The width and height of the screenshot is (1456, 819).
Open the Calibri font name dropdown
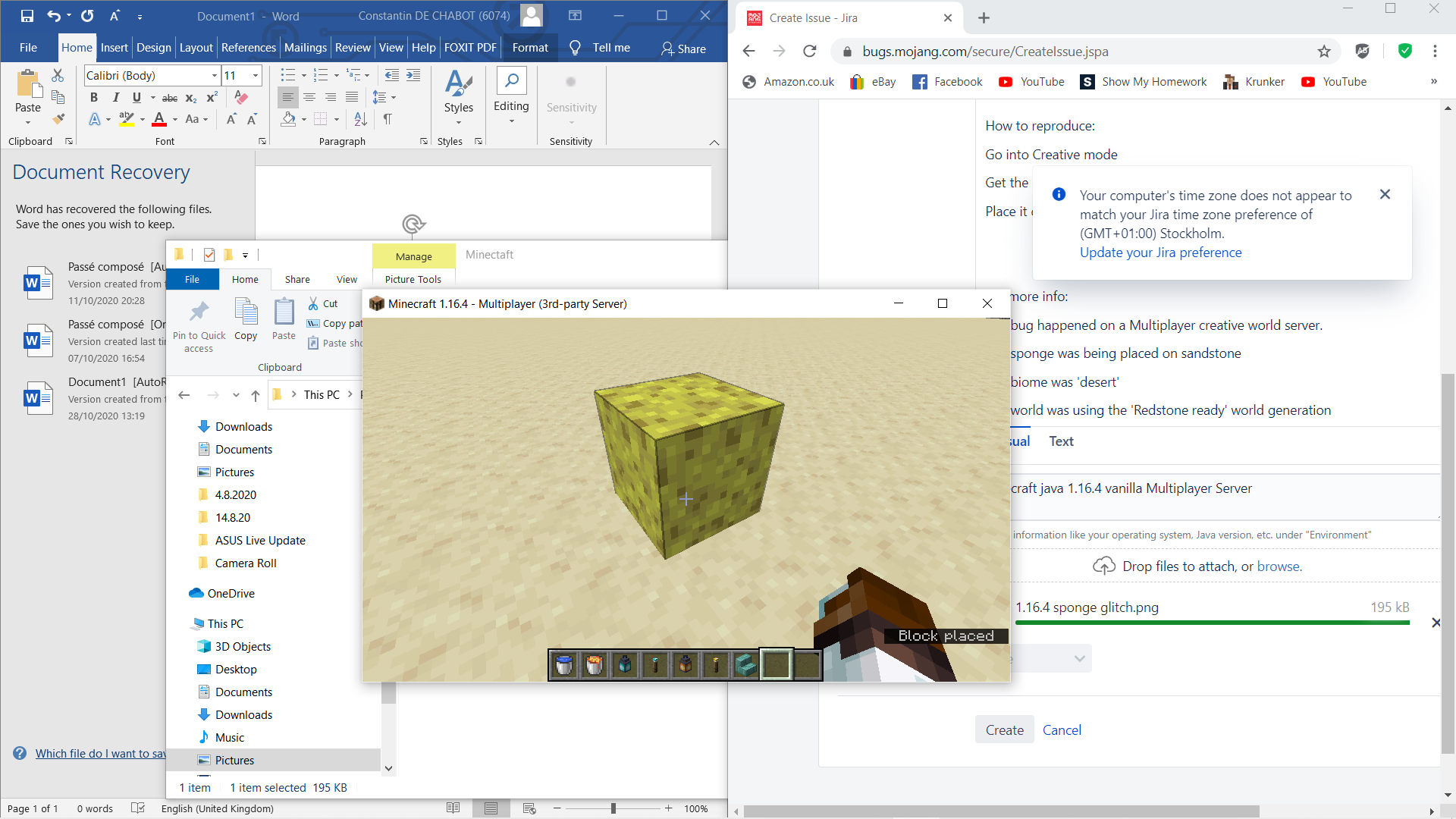tap(215, 76)
